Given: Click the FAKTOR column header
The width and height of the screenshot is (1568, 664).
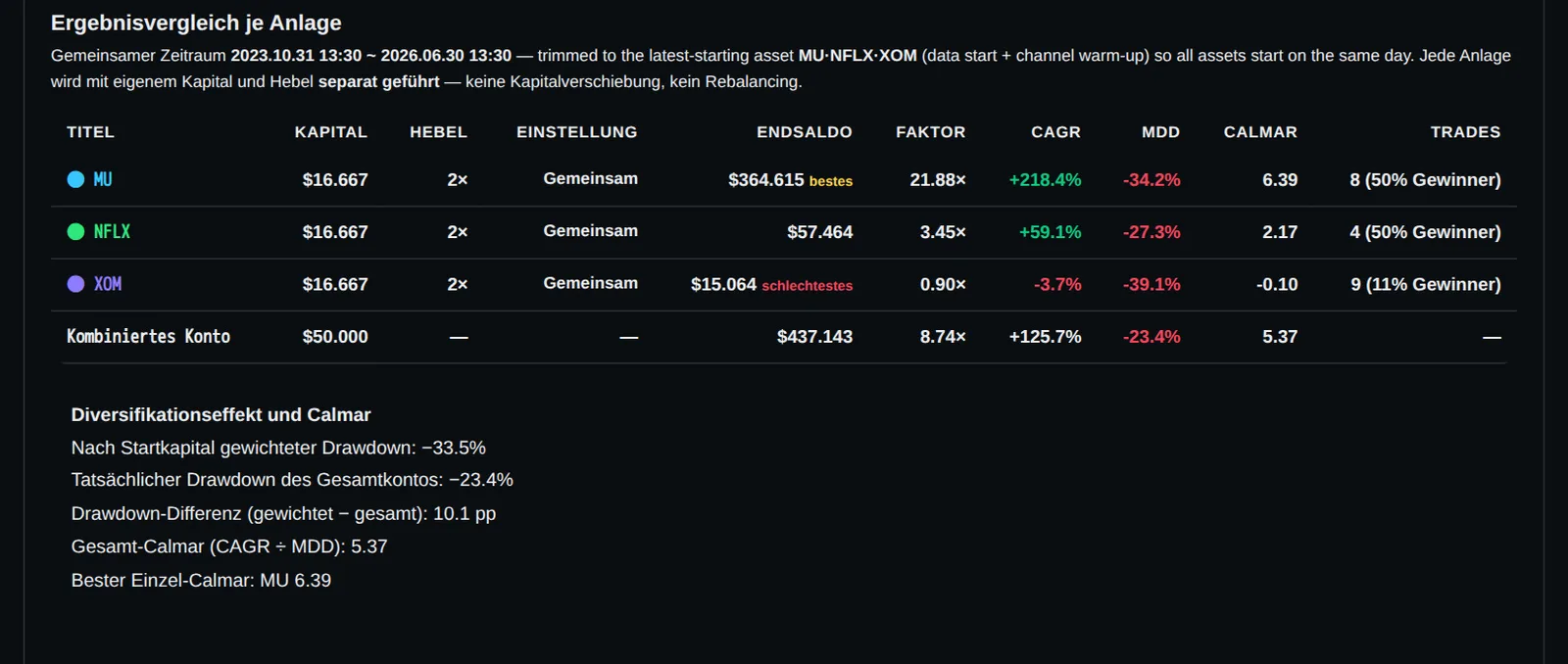Looking at the screenshot, I should 931,132.
